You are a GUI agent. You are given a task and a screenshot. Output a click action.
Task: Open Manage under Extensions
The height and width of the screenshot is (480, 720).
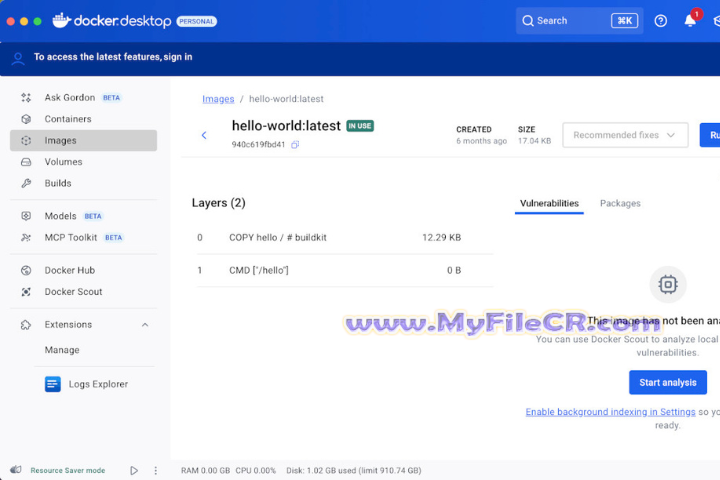pyautogui.click(x=62, y=350)
